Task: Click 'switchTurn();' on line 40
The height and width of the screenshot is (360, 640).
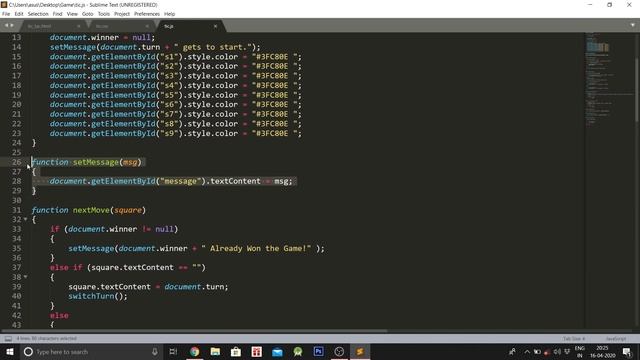Action: coord(98,296)
